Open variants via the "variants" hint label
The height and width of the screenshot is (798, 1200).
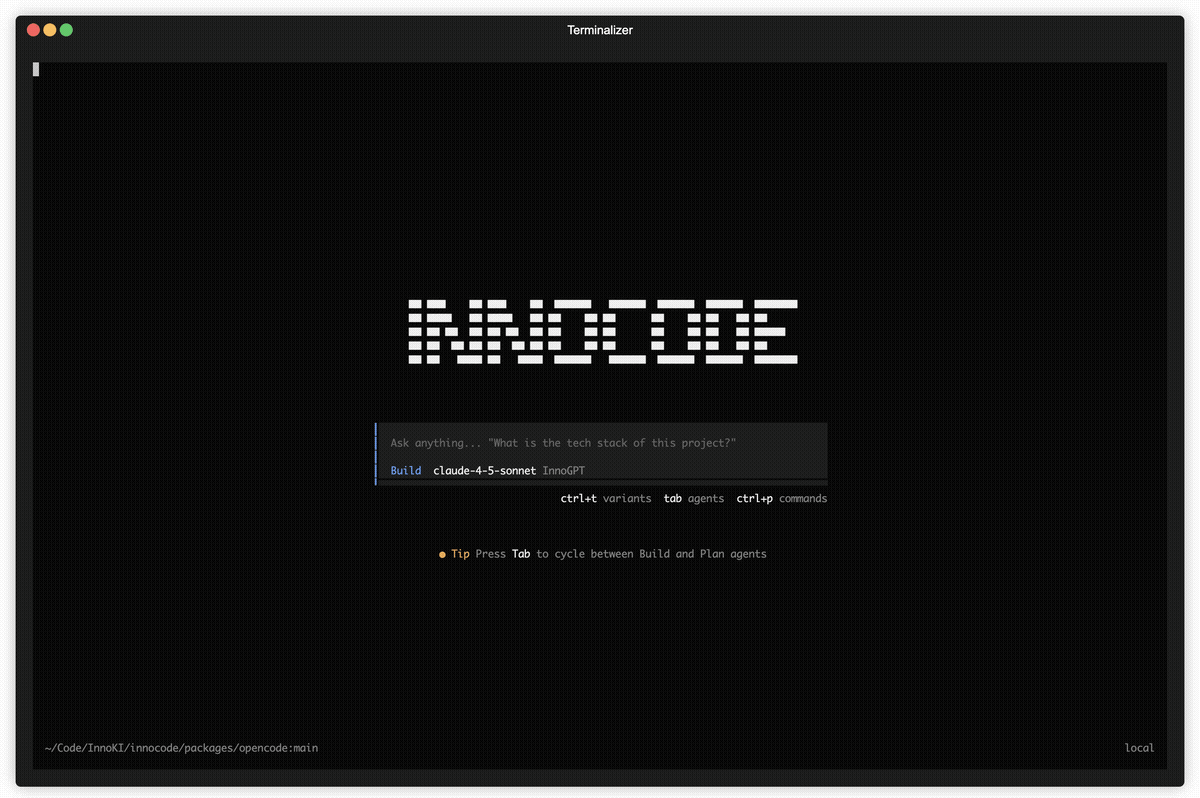point(627,498)
